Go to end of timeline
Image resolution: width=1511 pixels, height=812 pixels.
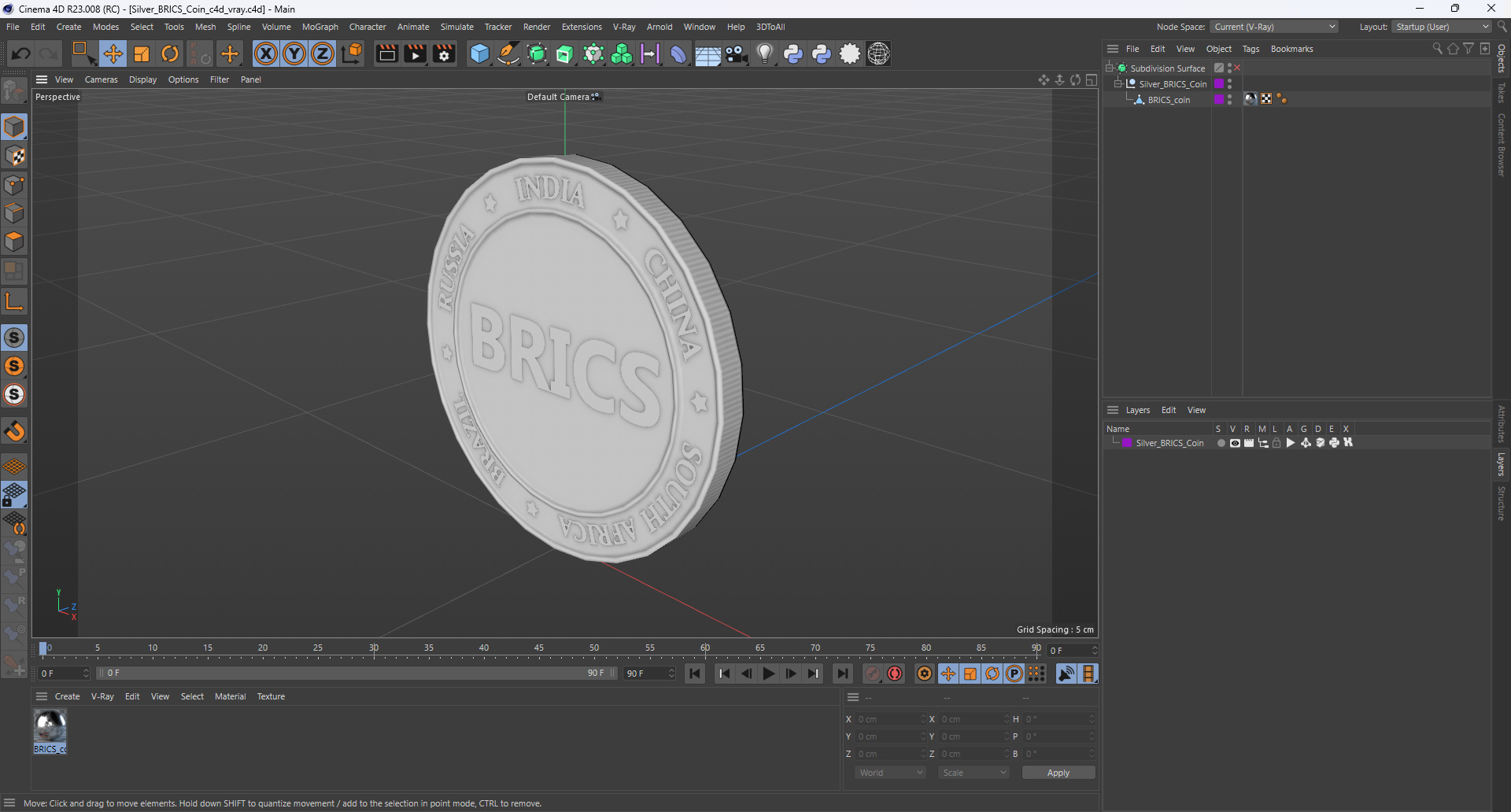click(x=843, y=674)
